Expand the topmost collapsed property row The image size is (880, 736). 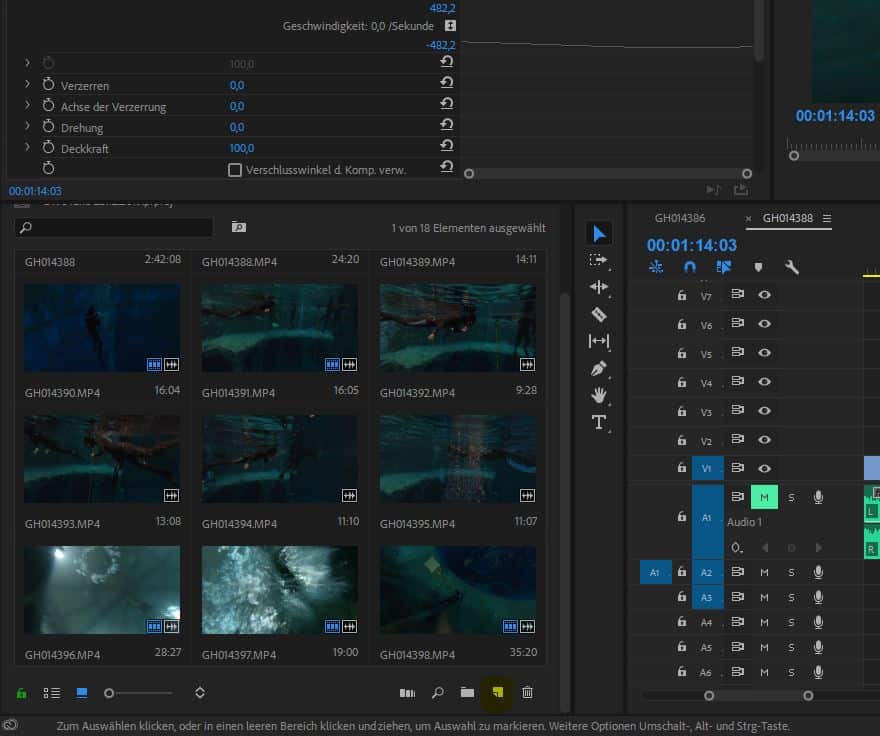pos(27,63)
